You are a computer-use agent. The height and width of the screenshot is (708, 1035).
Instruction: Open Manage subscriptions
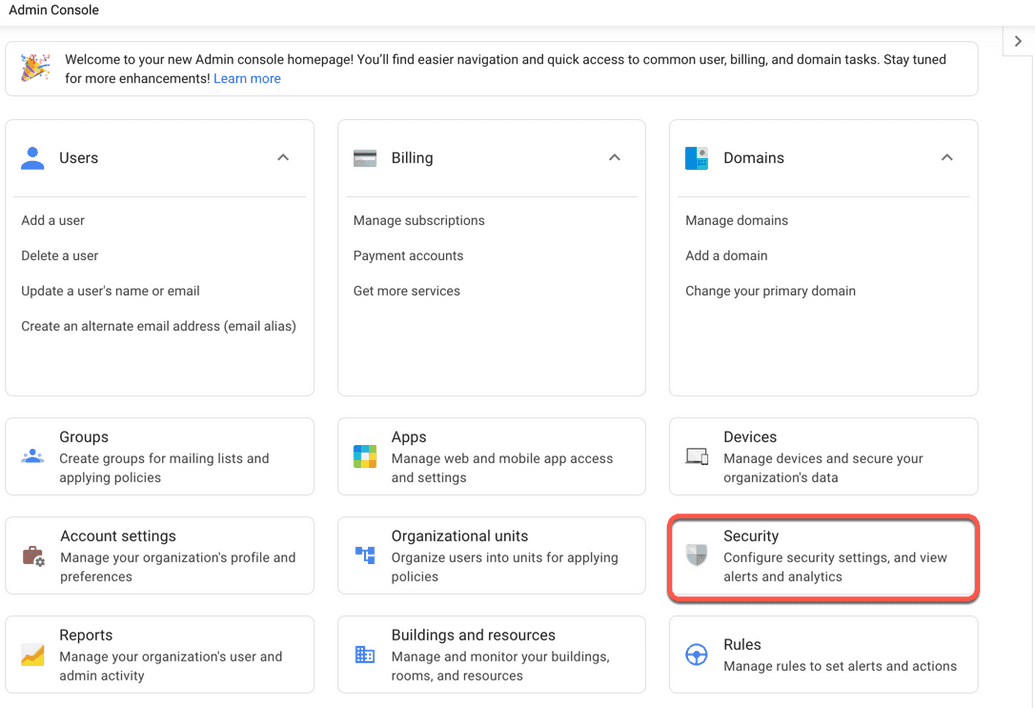[418, 220]
